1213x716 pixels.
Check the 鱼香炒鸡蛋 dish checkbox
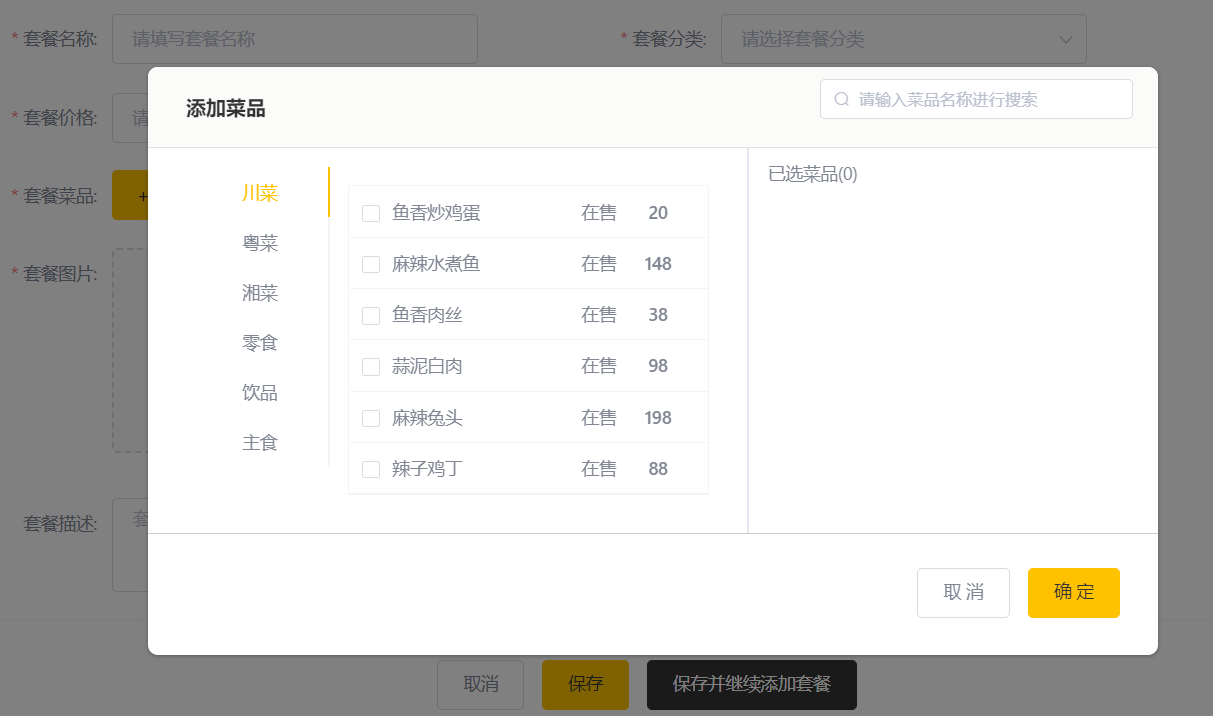[371, 213]
